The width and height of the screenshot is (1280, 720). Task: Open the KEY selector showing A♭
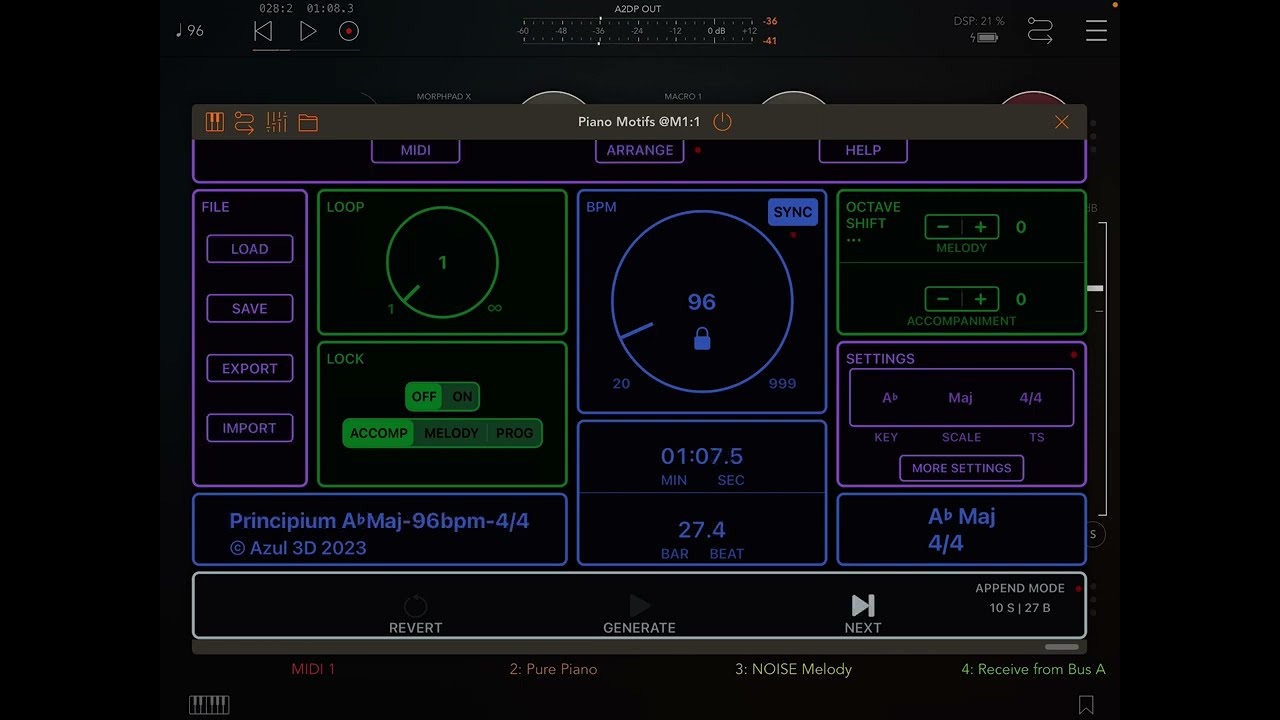[889, 398]
